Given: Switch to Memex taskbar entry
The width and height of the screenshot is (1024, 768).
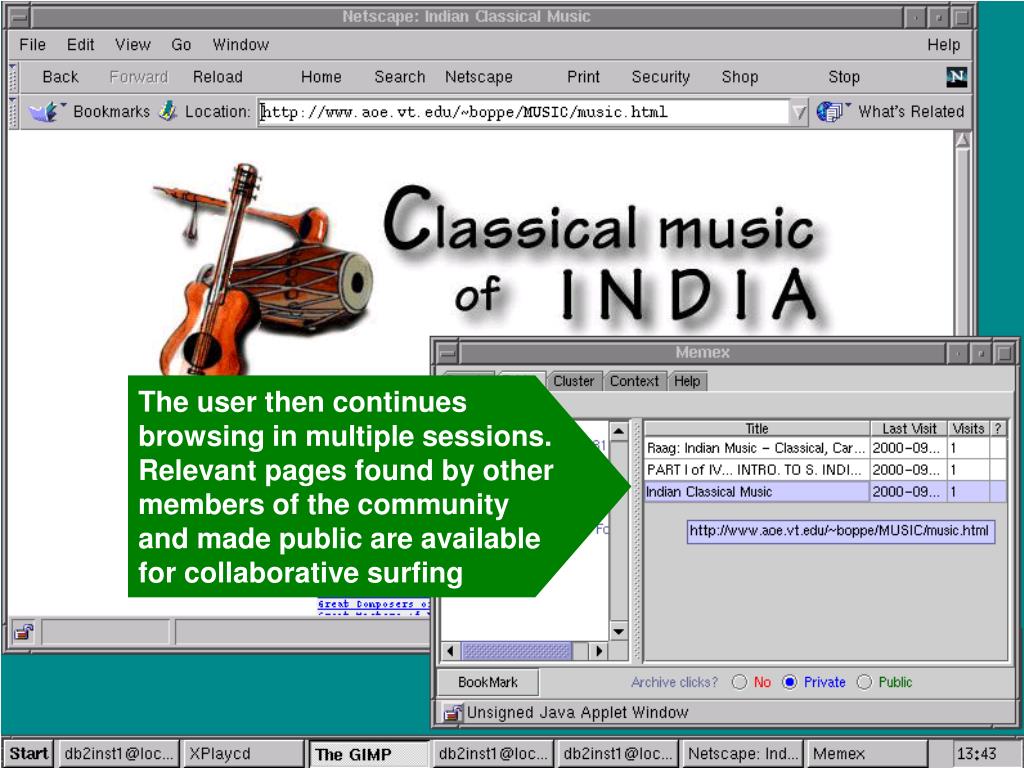Looking at the screenshot, I should (x=867, y=754).
